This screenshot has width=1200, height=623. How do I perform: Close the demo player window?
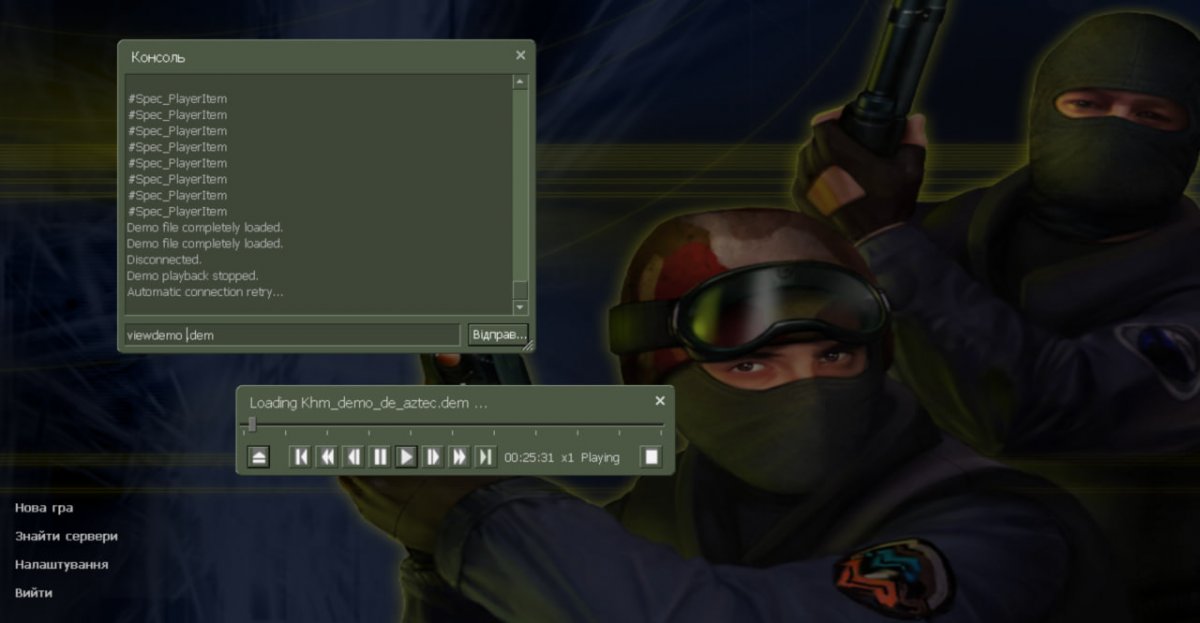pyautogui.click(x=659, y=401)
